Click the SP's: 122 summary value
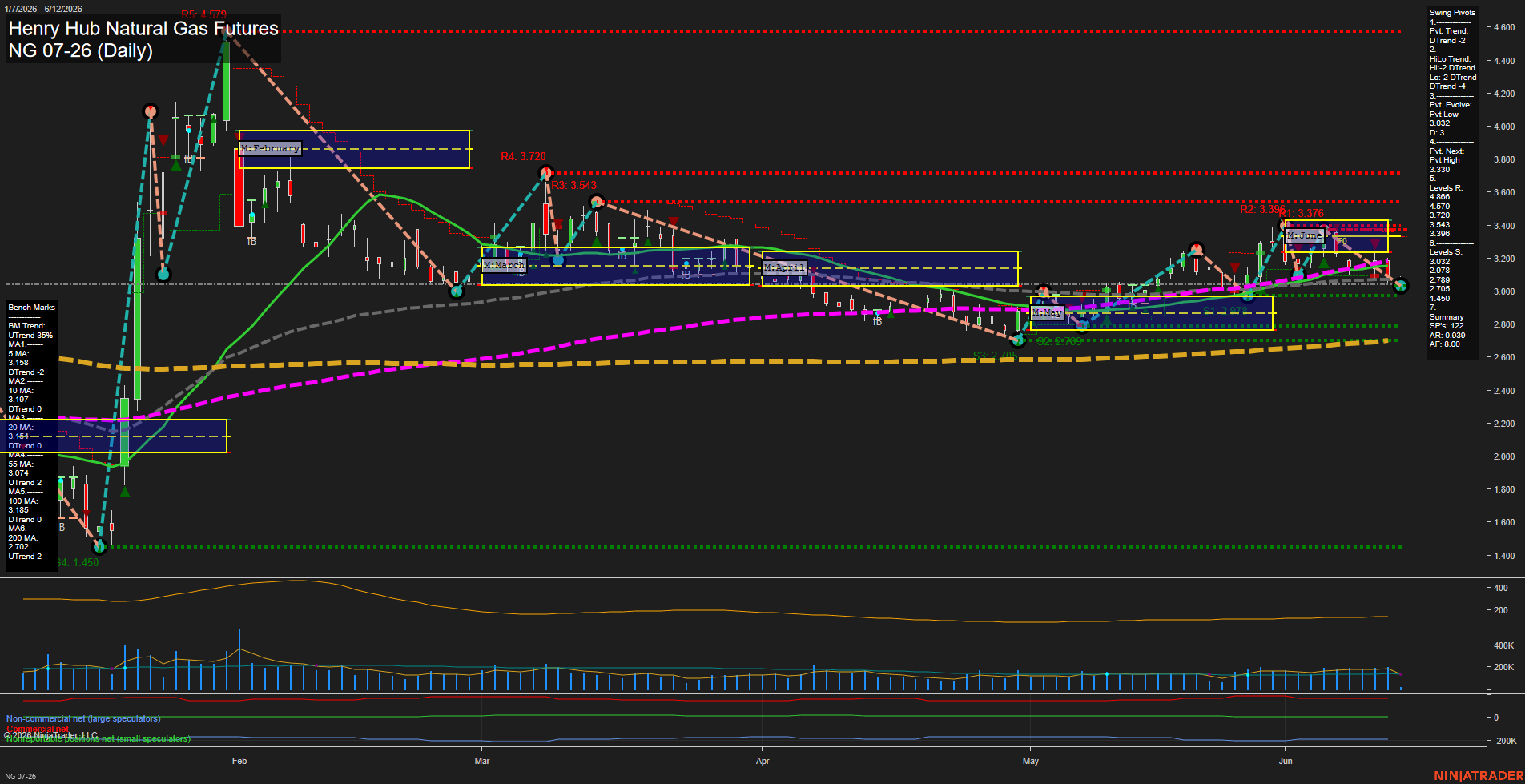 point(1447,326)
